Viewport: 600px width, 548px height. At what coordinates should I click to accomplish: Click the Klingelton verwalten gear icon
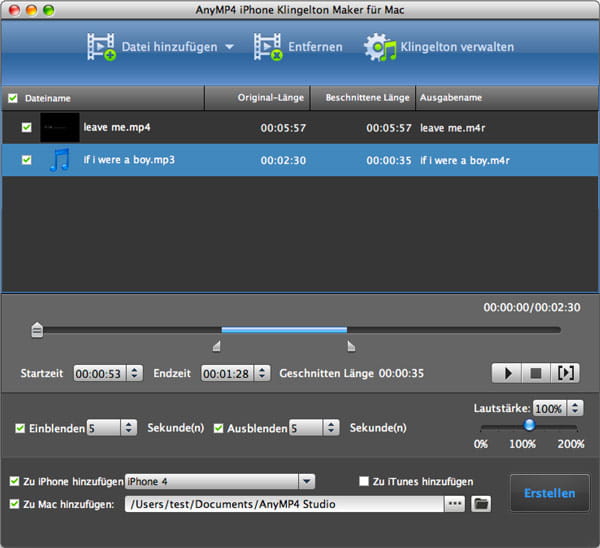[380, 47]
